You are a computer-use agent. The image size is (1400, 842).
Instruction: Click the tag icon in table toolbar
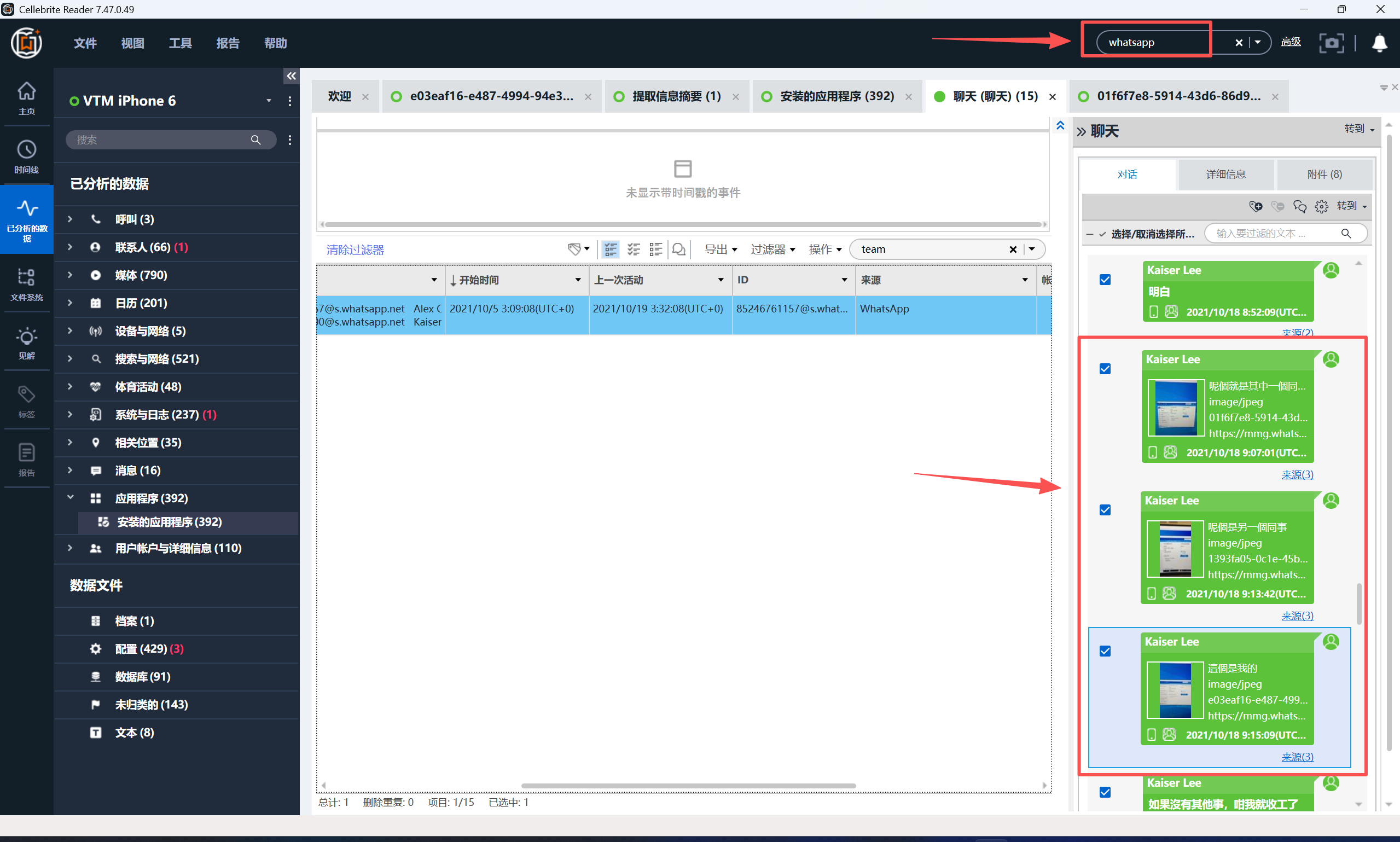tap(574, 249)
